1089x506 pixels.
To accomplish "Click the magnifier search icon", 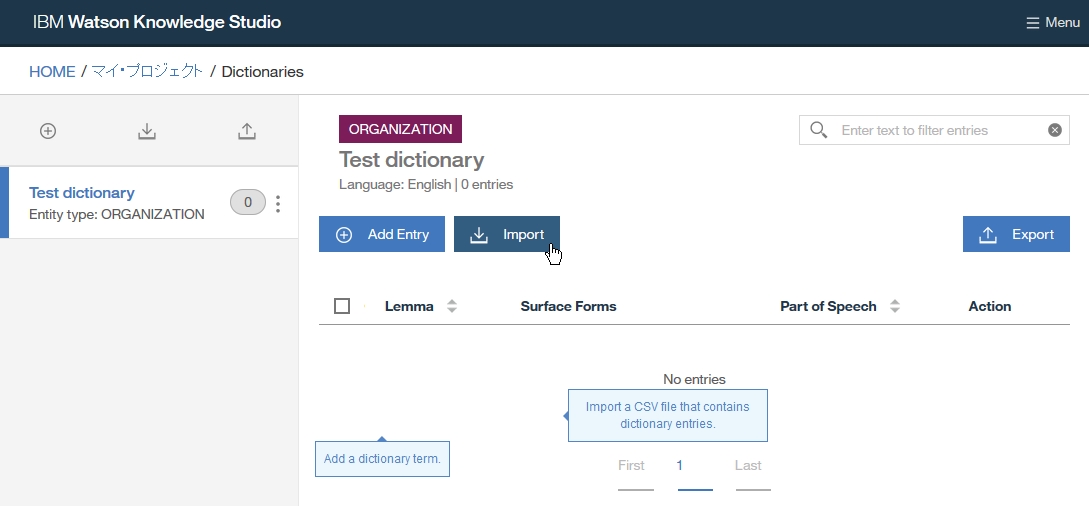I will pyautogui.click(x=819, y=130).
